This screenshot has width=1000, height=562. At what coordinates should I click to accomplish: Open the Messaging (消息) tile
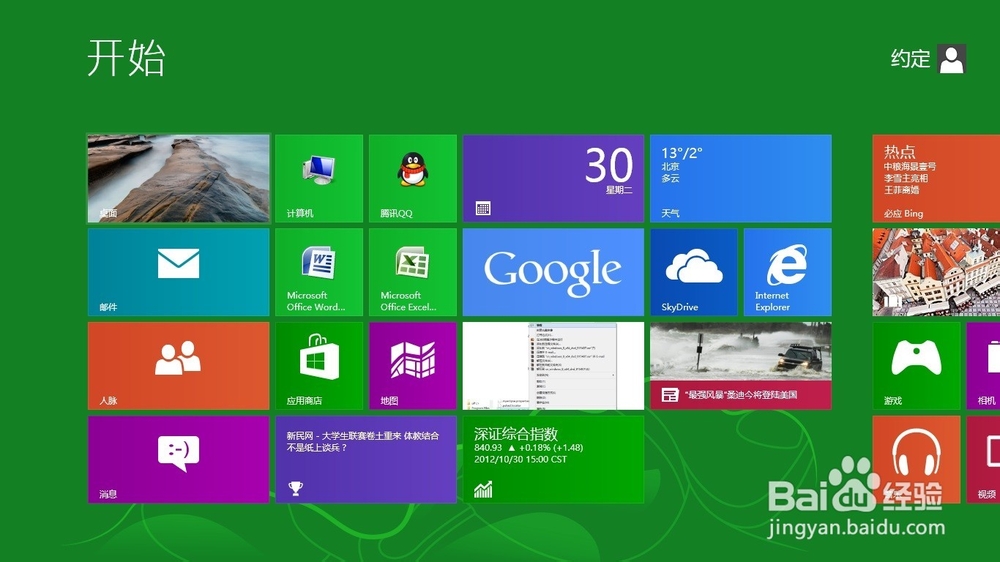tap(179, 460)
